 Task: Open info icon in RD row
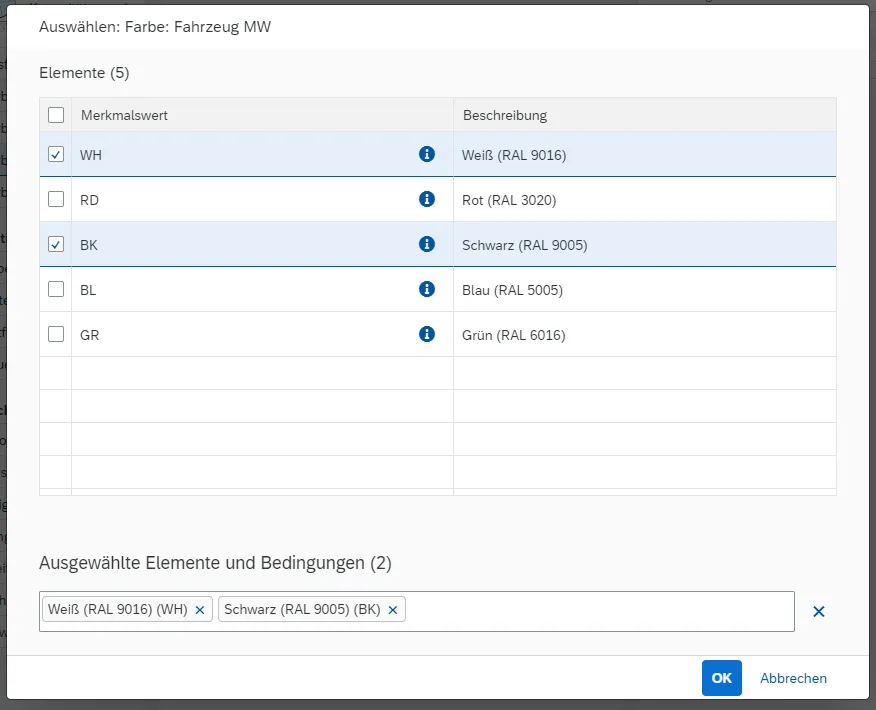pos(427,199)
